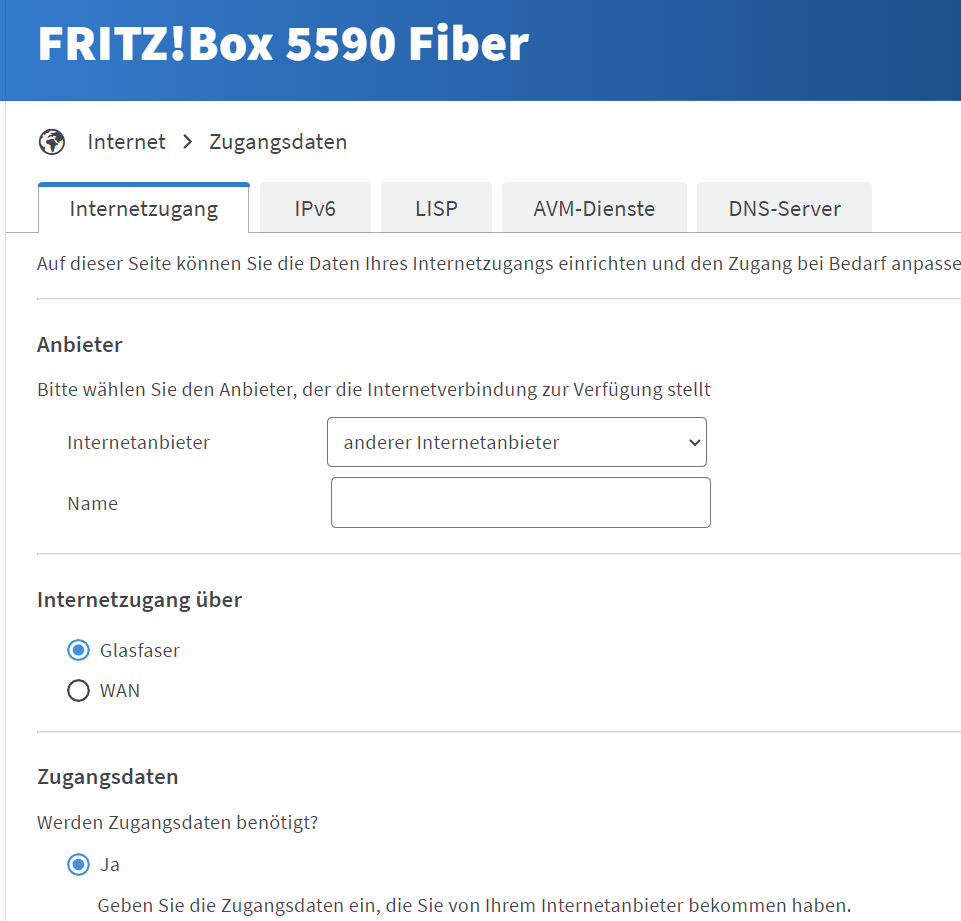The width and height of the screenshot is (961, 921).
Task: Select the Glasfaser radio button
Action: pyautogui.click(x=78, y=650)
